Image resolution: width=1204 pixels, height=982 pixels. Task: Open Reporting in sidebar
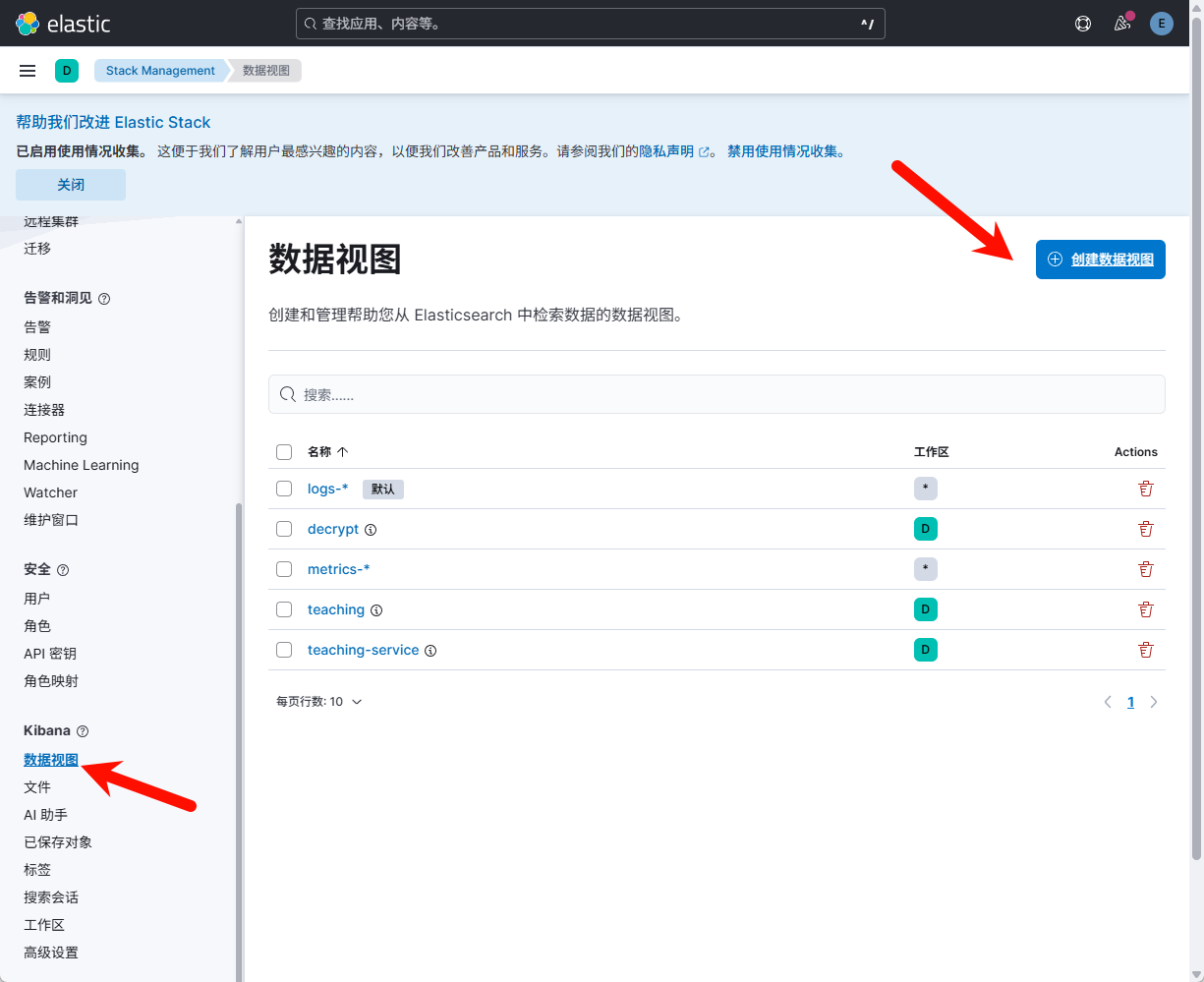(55, 437)
